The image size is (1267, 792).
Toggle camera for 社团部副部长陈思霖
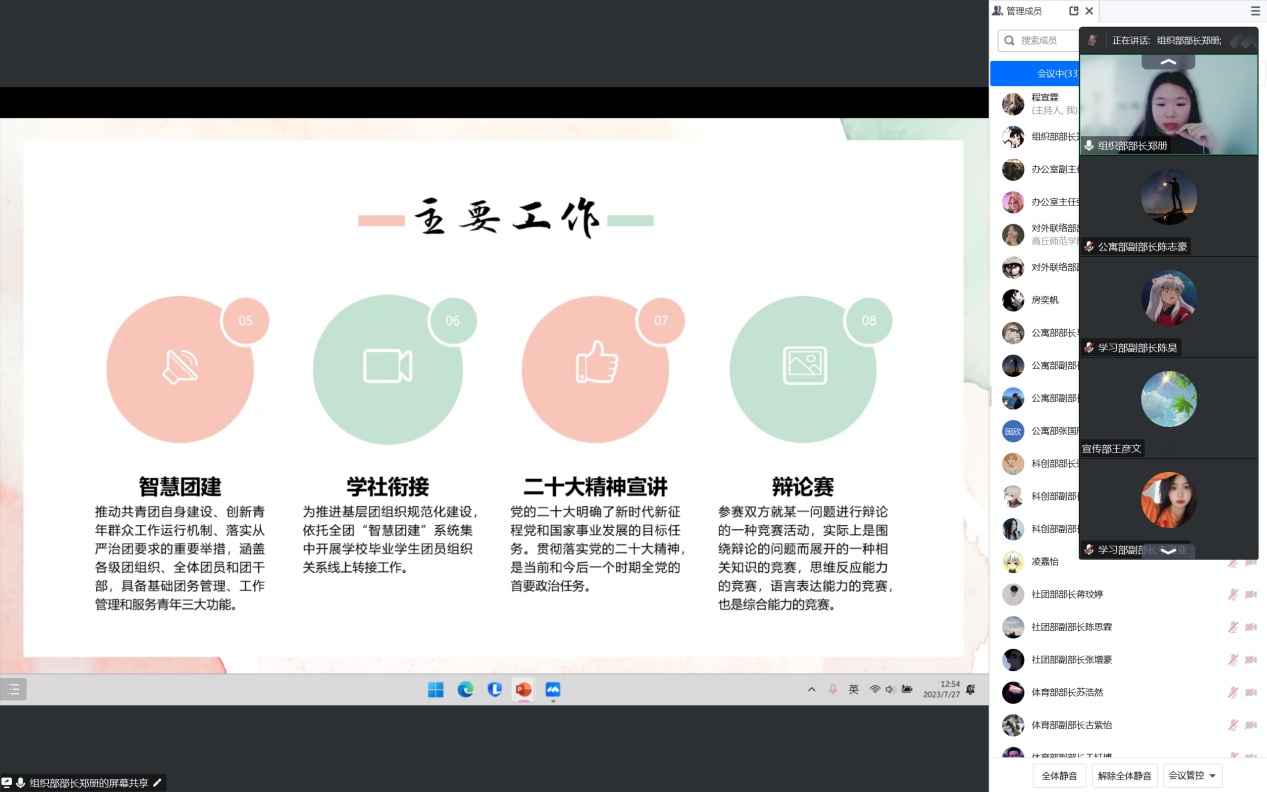tap(1251, 627)
